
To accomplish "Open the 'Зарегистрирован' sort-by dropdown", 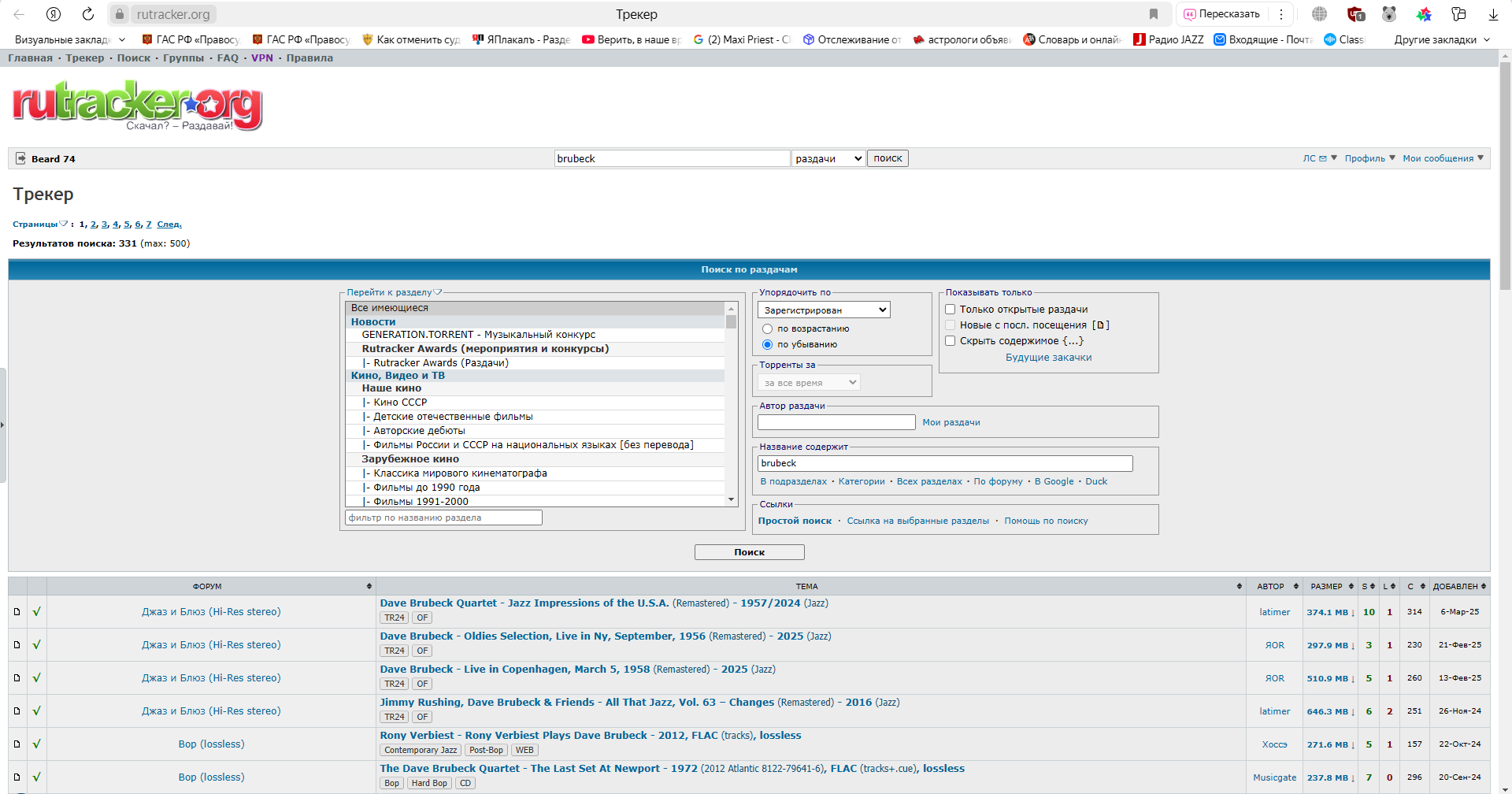I will [x=824, y=310].
